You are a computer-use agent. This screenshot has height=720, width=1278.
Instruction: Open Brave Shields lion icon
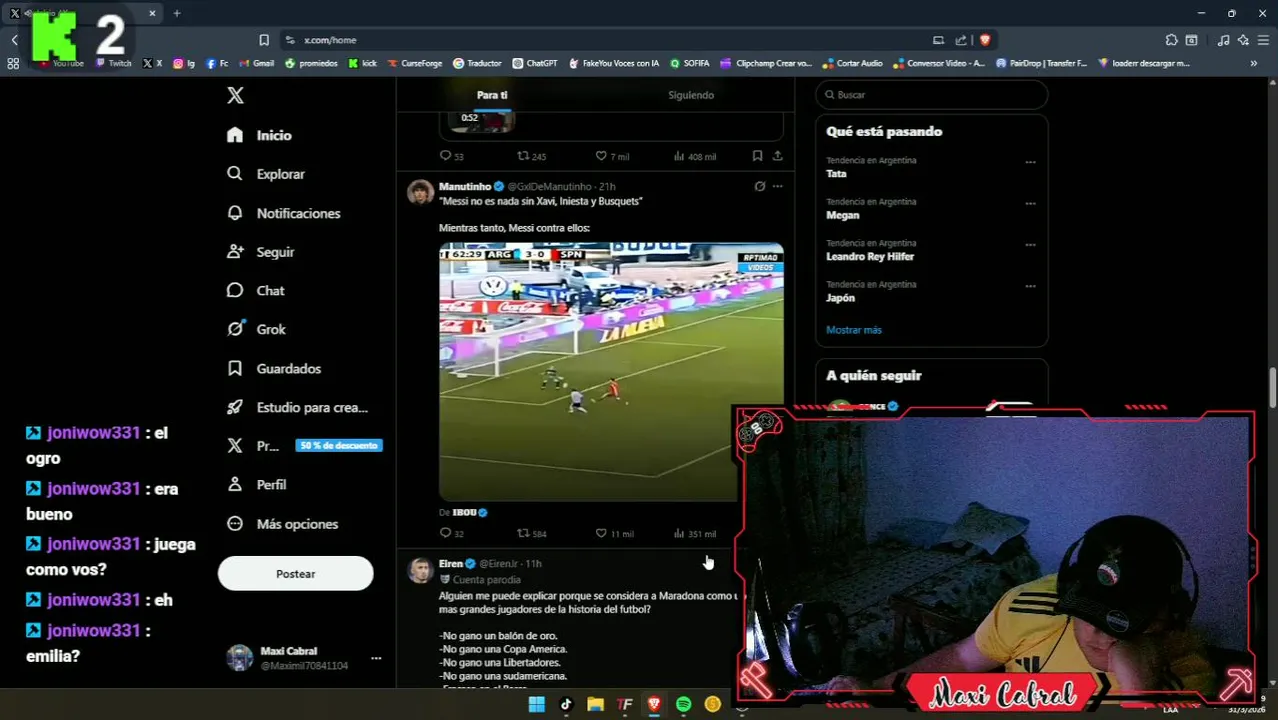(x=985, y=40)
